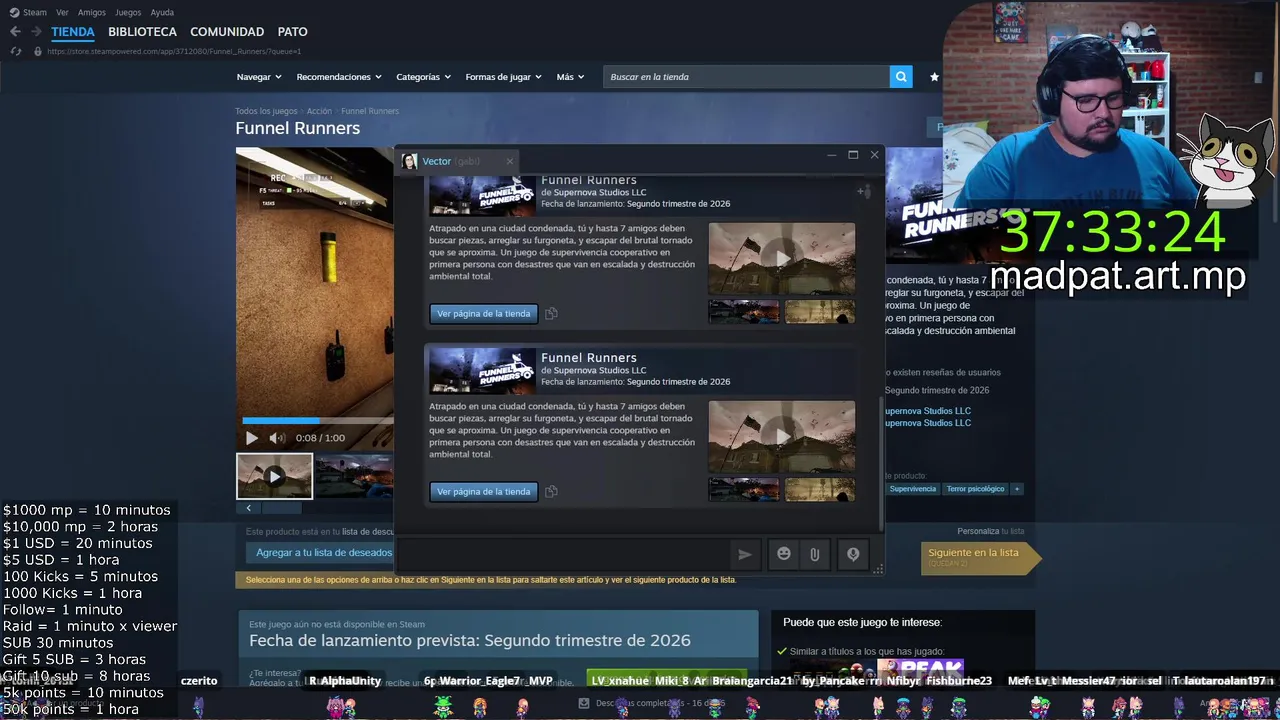Expand the Categorías dropdown
This screenshot has height=720, width=1280.
pyautogui.click(x=423, y=77)
